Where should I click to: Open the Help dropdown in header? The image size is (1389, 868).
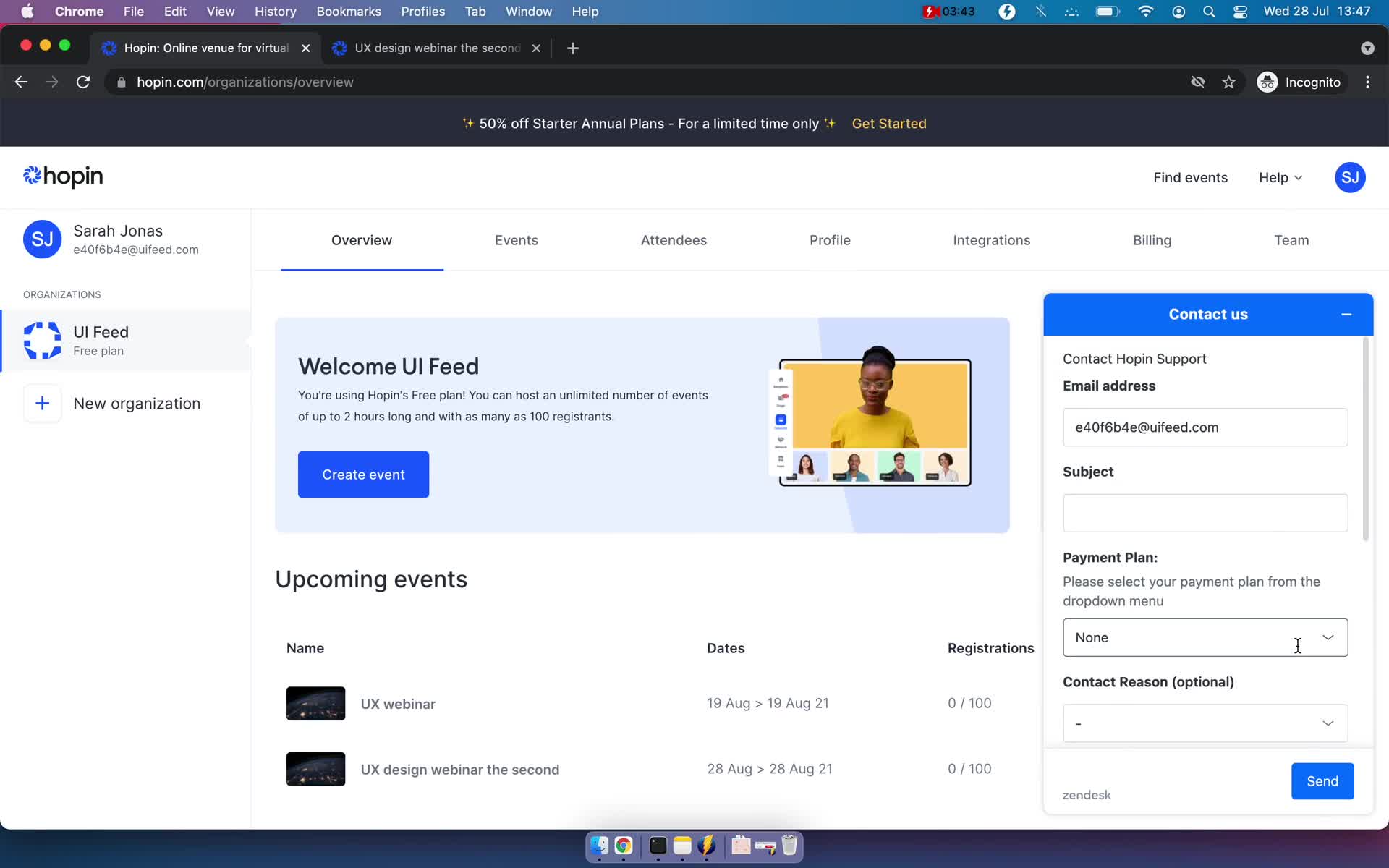click(x=1280, y=177)
